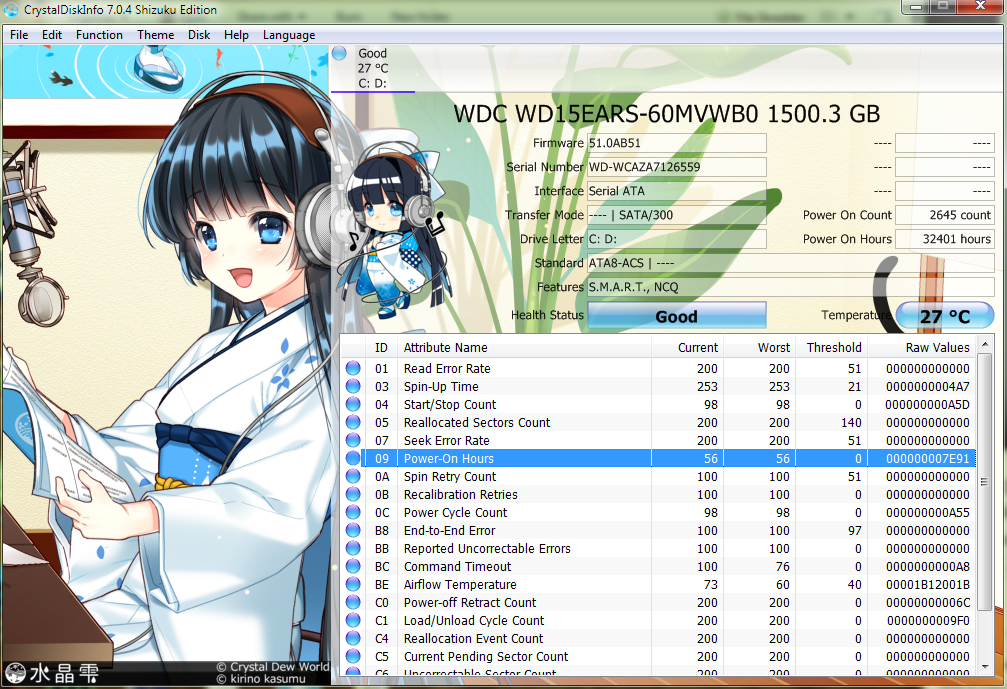Click the Threshold column header
Image resolution: width=1007 pixels, height=689 pixels.
point(832,347)
